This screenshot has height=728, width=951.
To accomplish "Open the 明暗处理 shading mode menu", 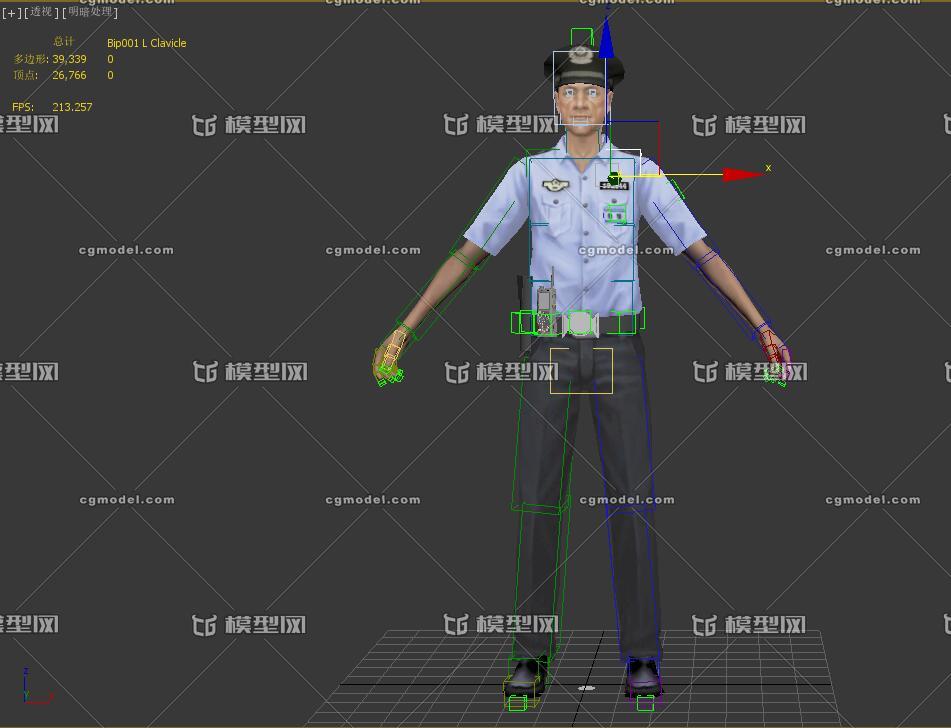I will click(92, 13).
